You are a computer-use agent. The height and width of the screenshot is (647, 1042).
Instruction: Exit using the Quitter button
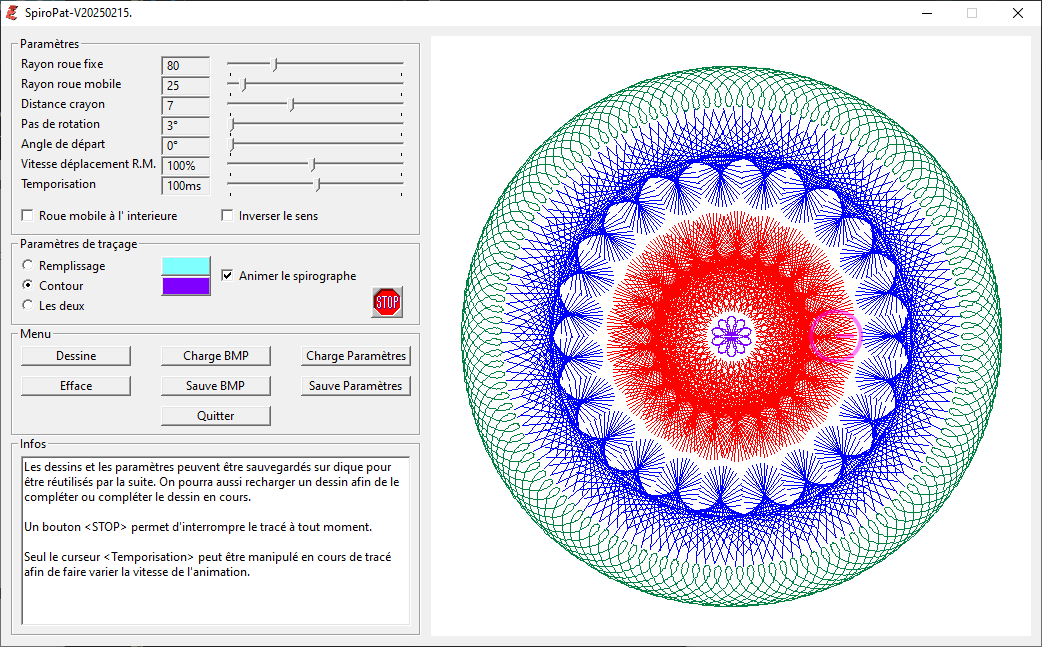(x=216, y=416)
